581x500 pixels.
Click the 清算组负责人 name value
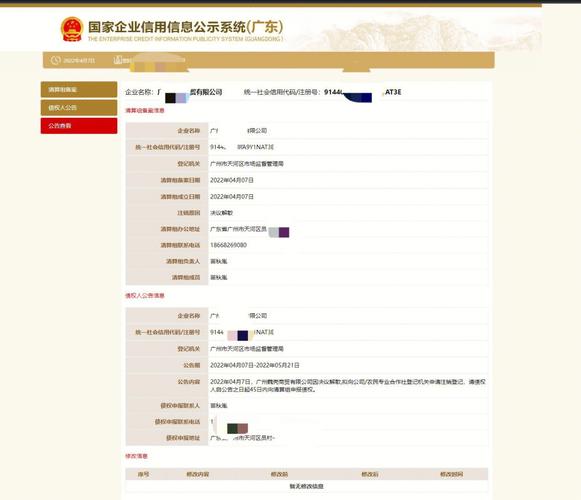(x=219, y=261)
